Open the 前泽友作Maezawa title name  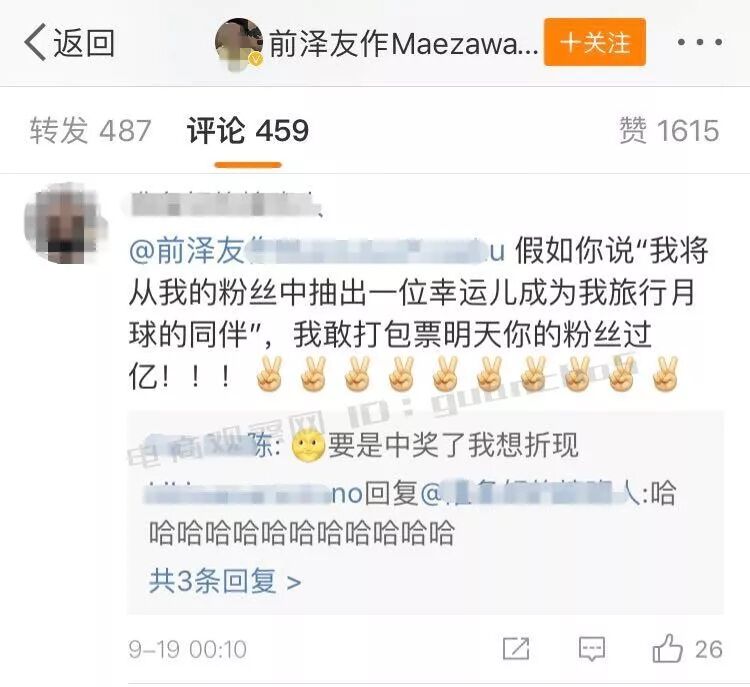(403, 44)
